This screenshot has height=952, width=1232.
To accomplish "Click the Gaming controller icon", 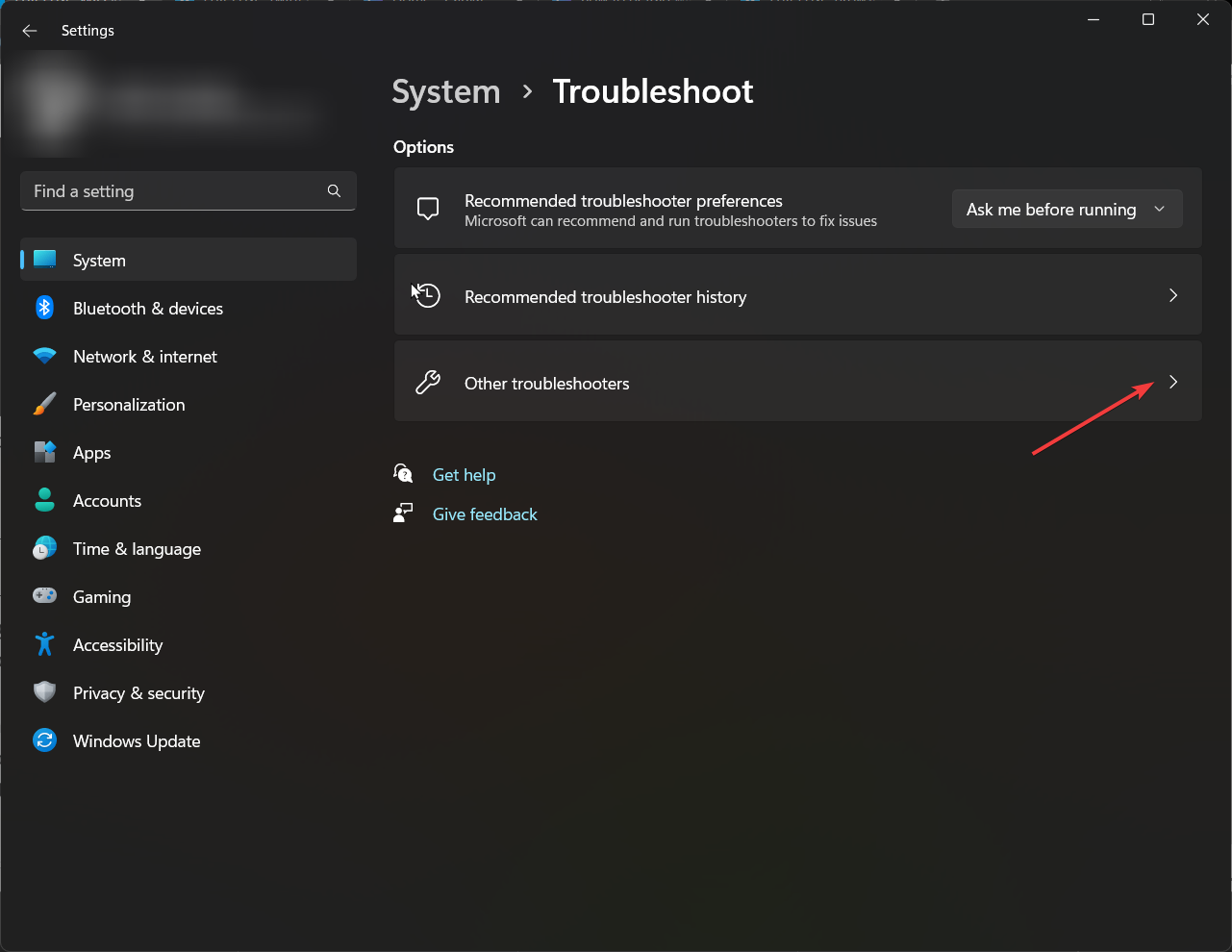I will pos(45,596).
